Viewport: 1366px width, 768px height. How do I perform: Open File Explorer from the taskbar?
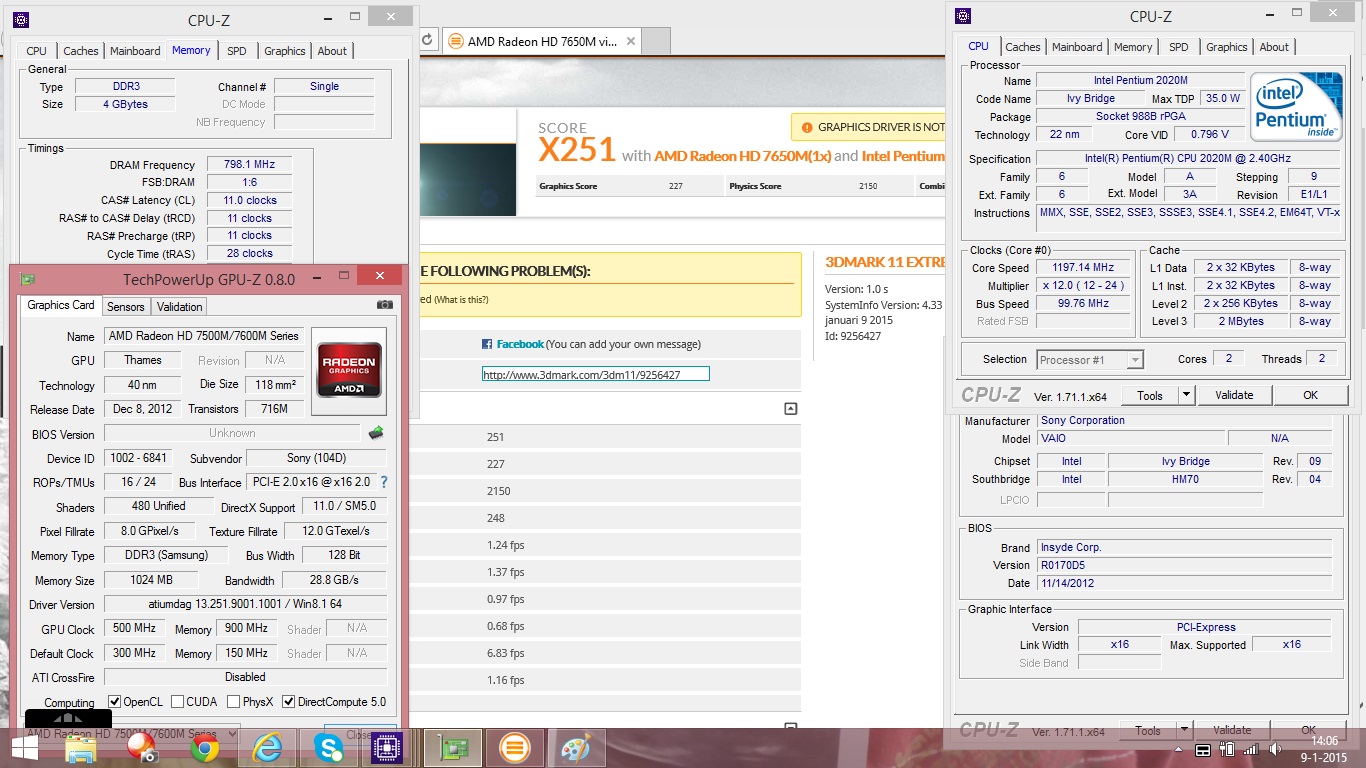coord(80,749)
